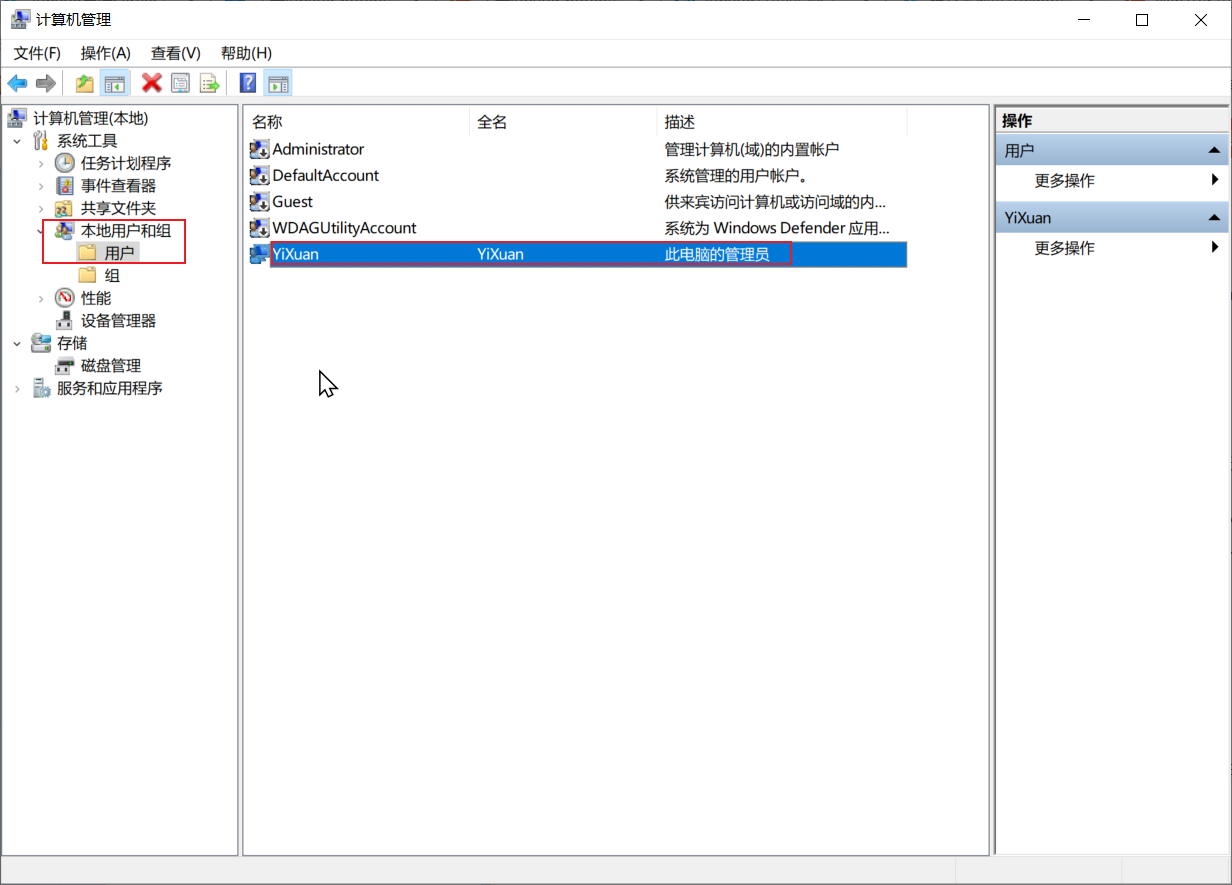Click the 存储 icon in tree
This screenshot has height=885, width=1232.
41,343
